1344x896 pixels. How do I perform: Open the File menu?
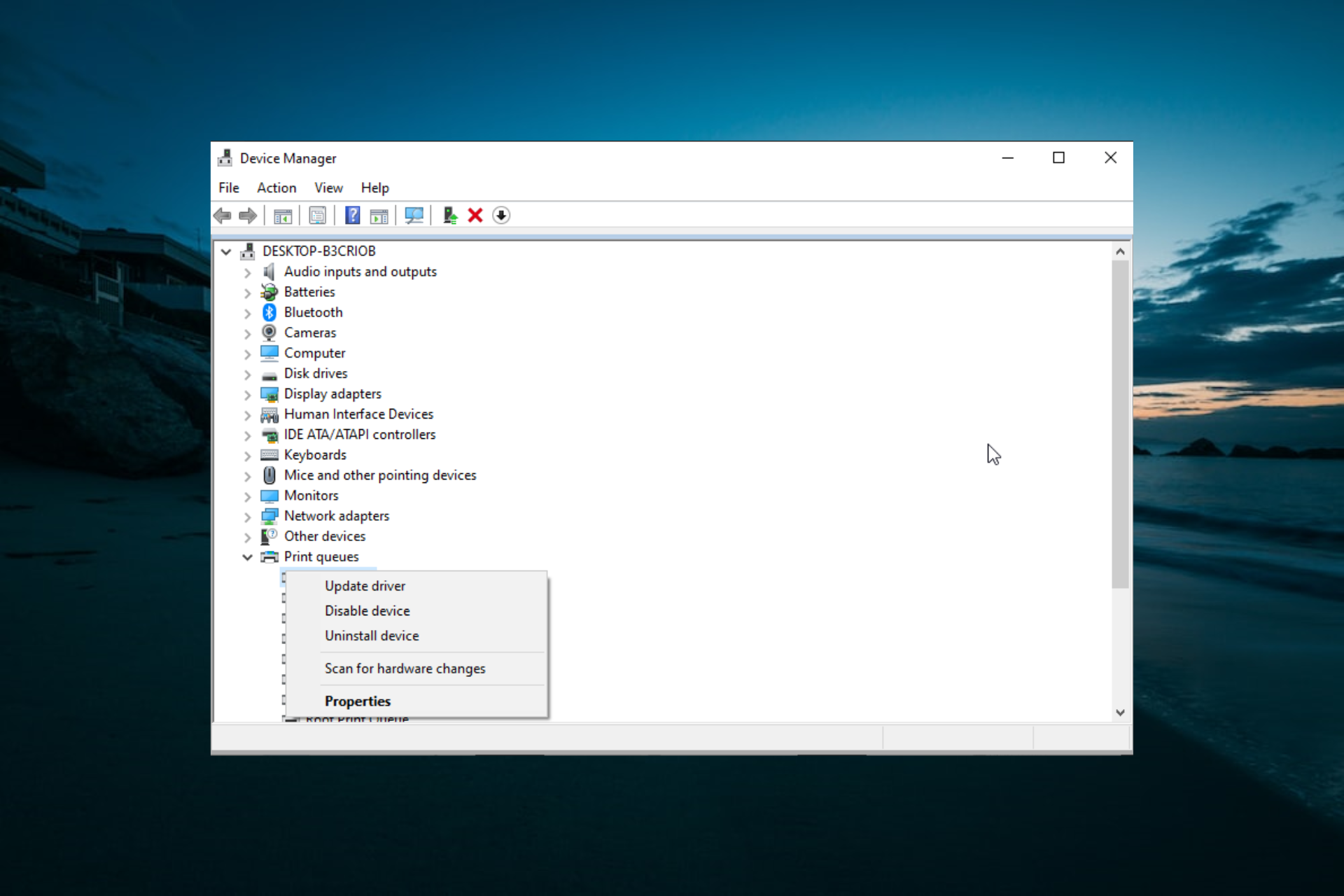[x=229, y=188]
